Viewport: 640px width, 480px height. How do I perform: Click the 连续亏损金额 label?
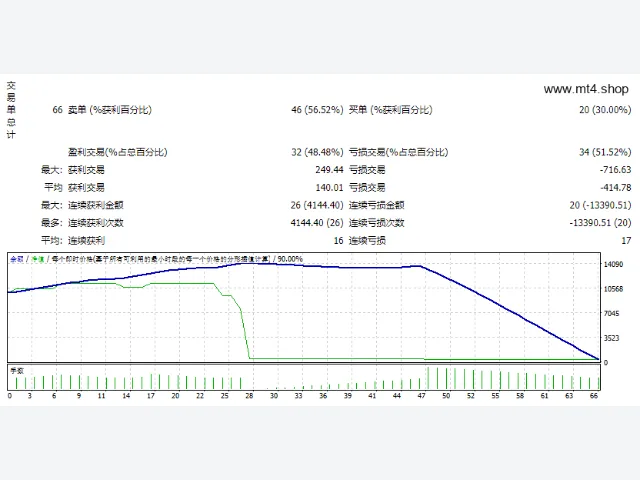pyautogui.click(x=376, y=205)
